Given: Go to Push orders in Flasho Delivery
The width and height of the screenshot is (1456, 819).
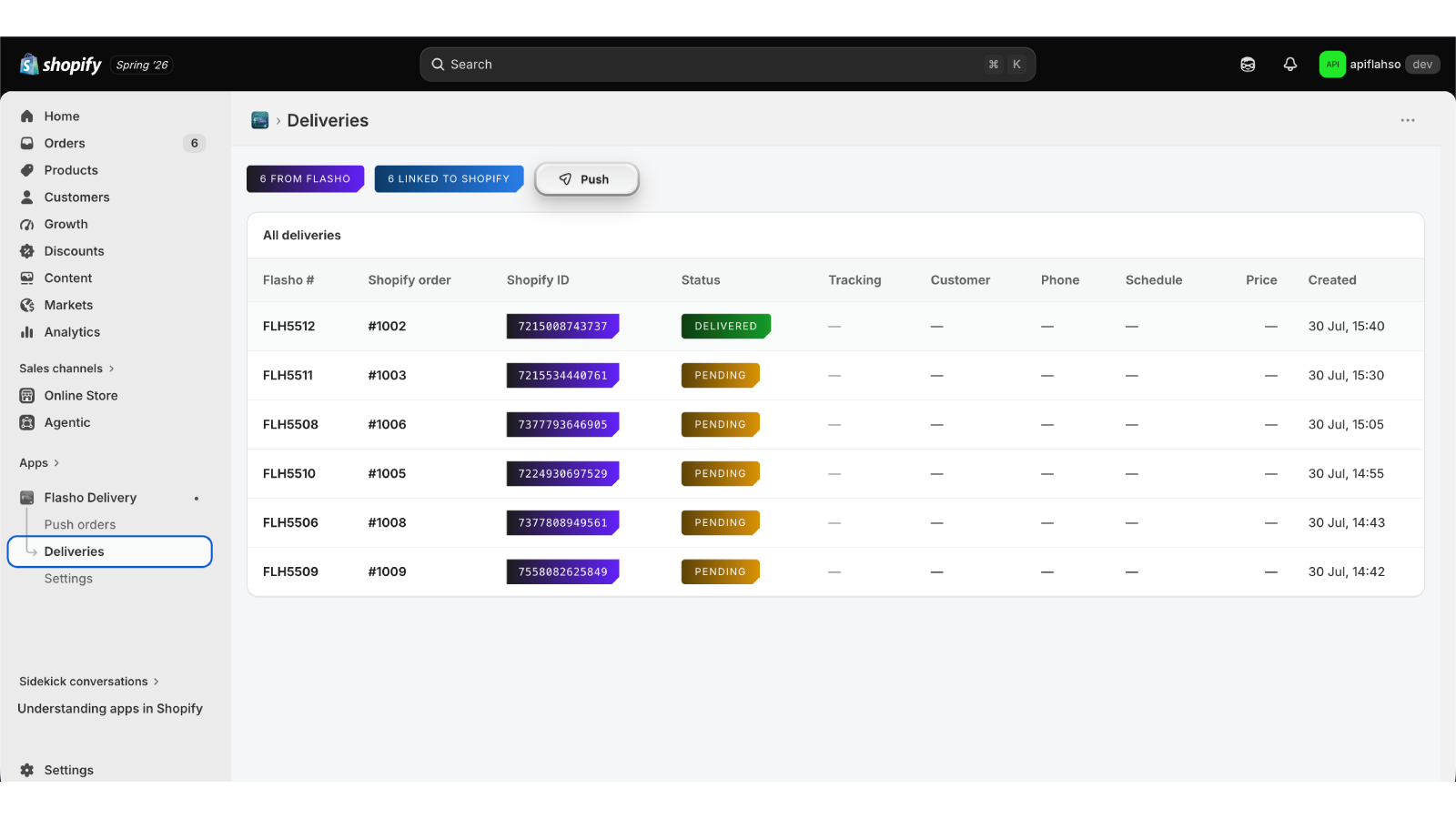Looking at the screenshot, I should point(80,525).
